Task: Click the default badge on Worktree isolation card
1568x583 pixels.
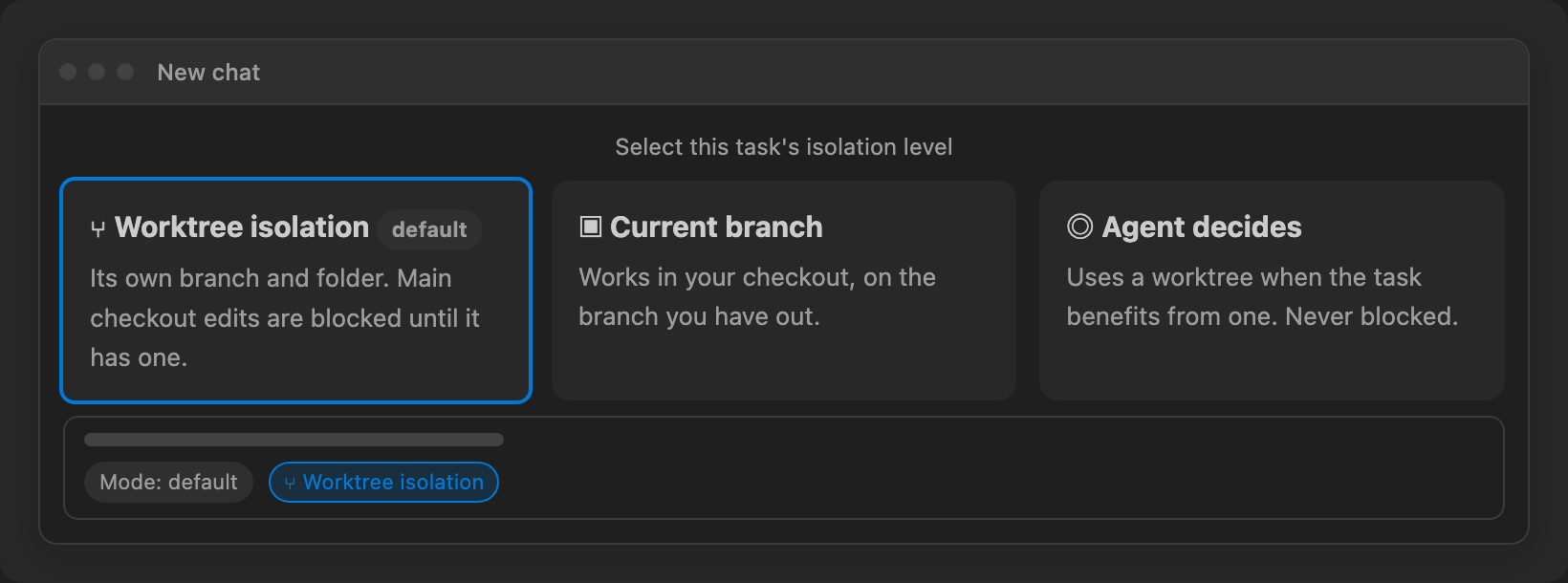Action: [x=429, y=229]
